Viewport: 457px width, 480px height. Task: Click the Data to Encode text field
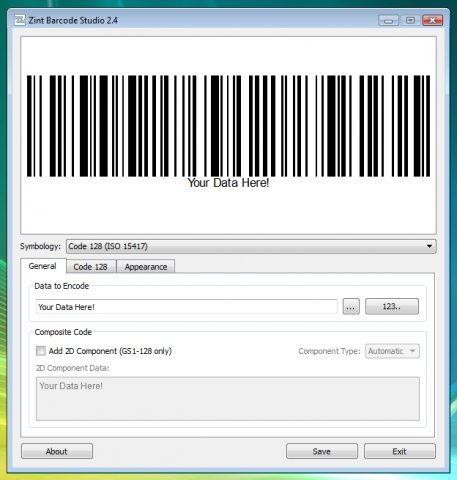[186, 307]
